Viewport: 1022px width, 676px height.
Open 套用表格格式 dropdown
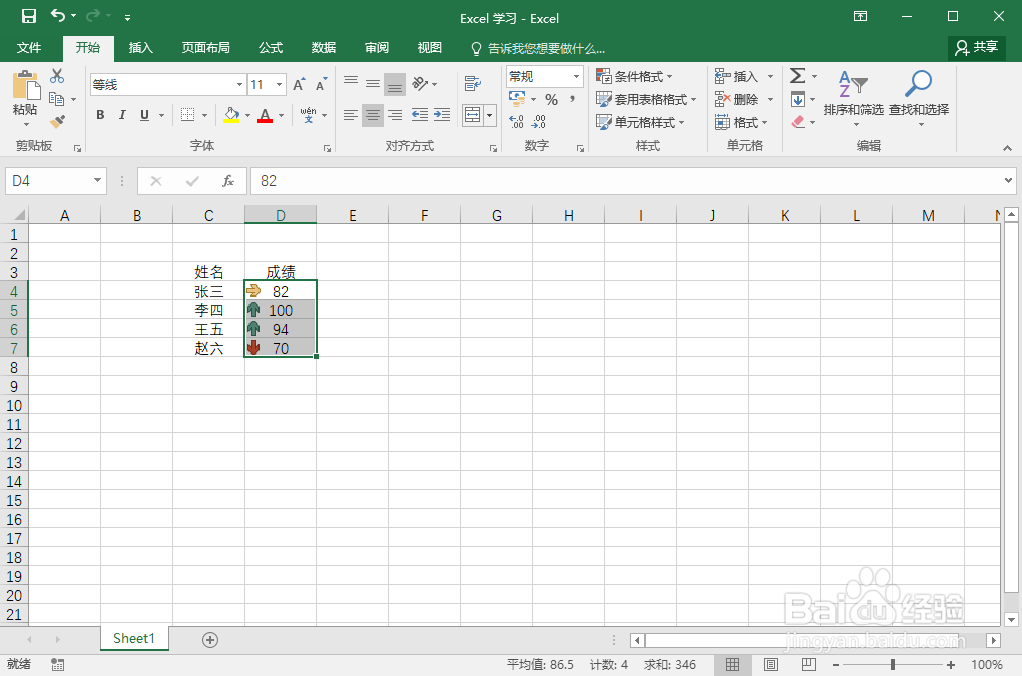[646, 99]
